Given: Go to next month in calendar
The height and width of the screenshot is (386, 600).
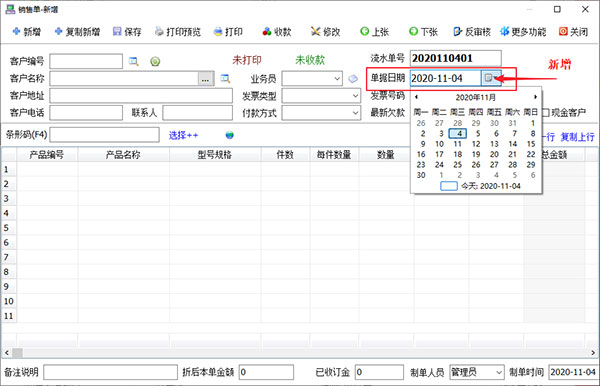Looking at the screenshot, I should click(536, 97).
